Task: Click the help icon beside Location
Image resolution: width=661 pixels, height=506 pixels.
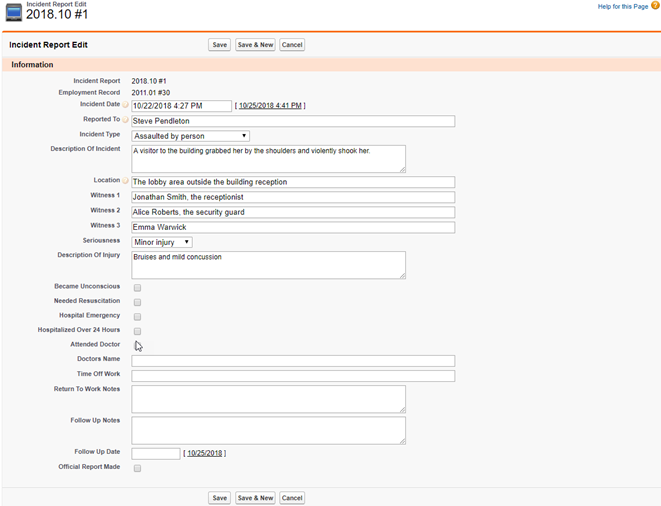Action: click(126, 181)
